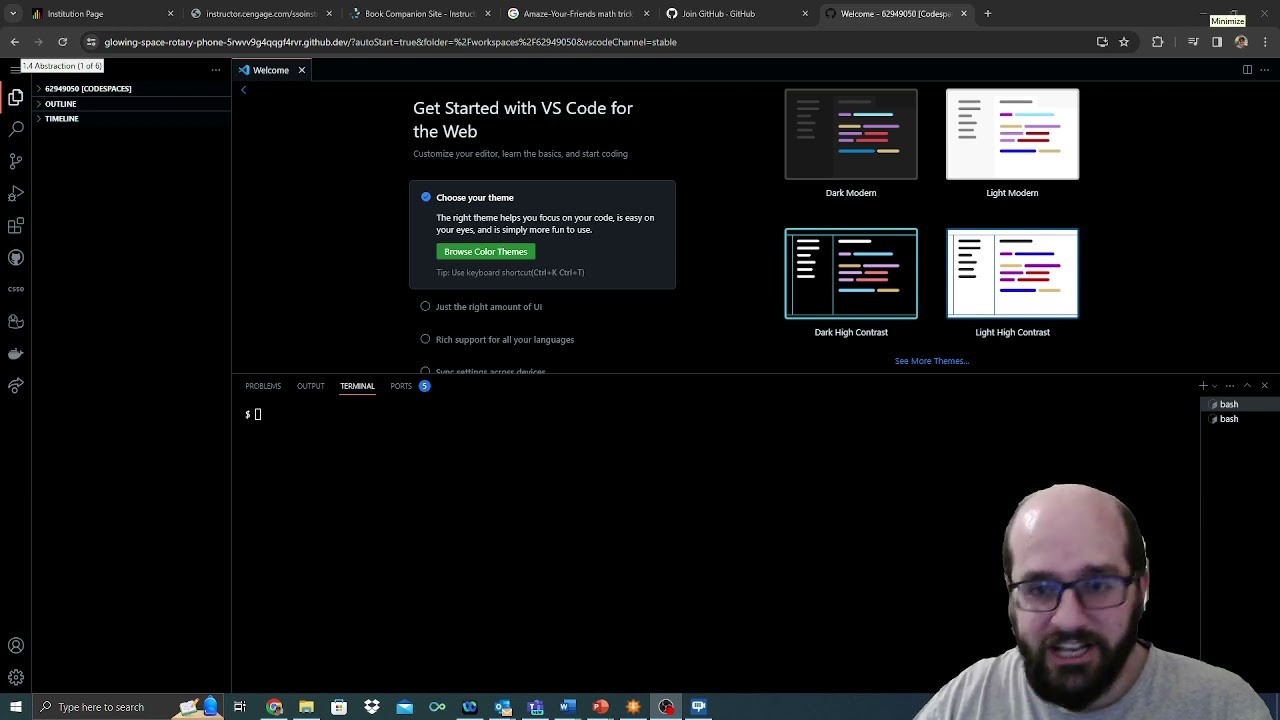The height and width of the screenshot is (720, 1280).
Task: Close the terminal panel
Action: pos(1264,386)
